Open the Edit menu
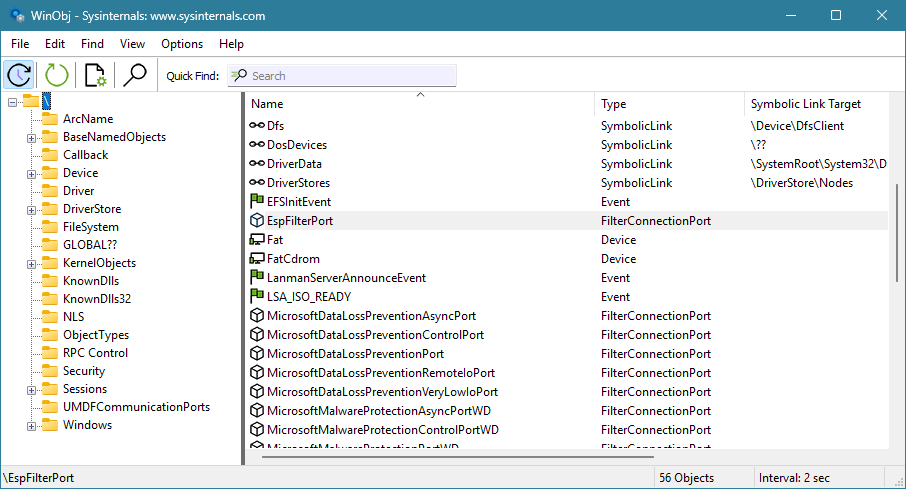The image size is (906, 489). [x=55, y=44]
